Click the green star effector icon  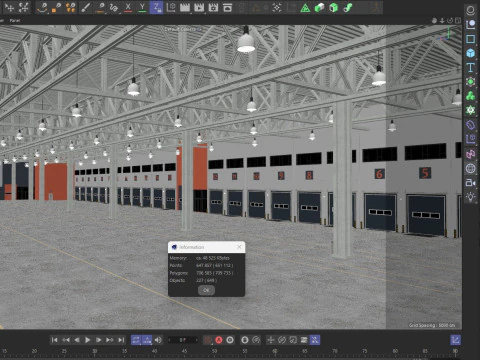tap(470, 110)
